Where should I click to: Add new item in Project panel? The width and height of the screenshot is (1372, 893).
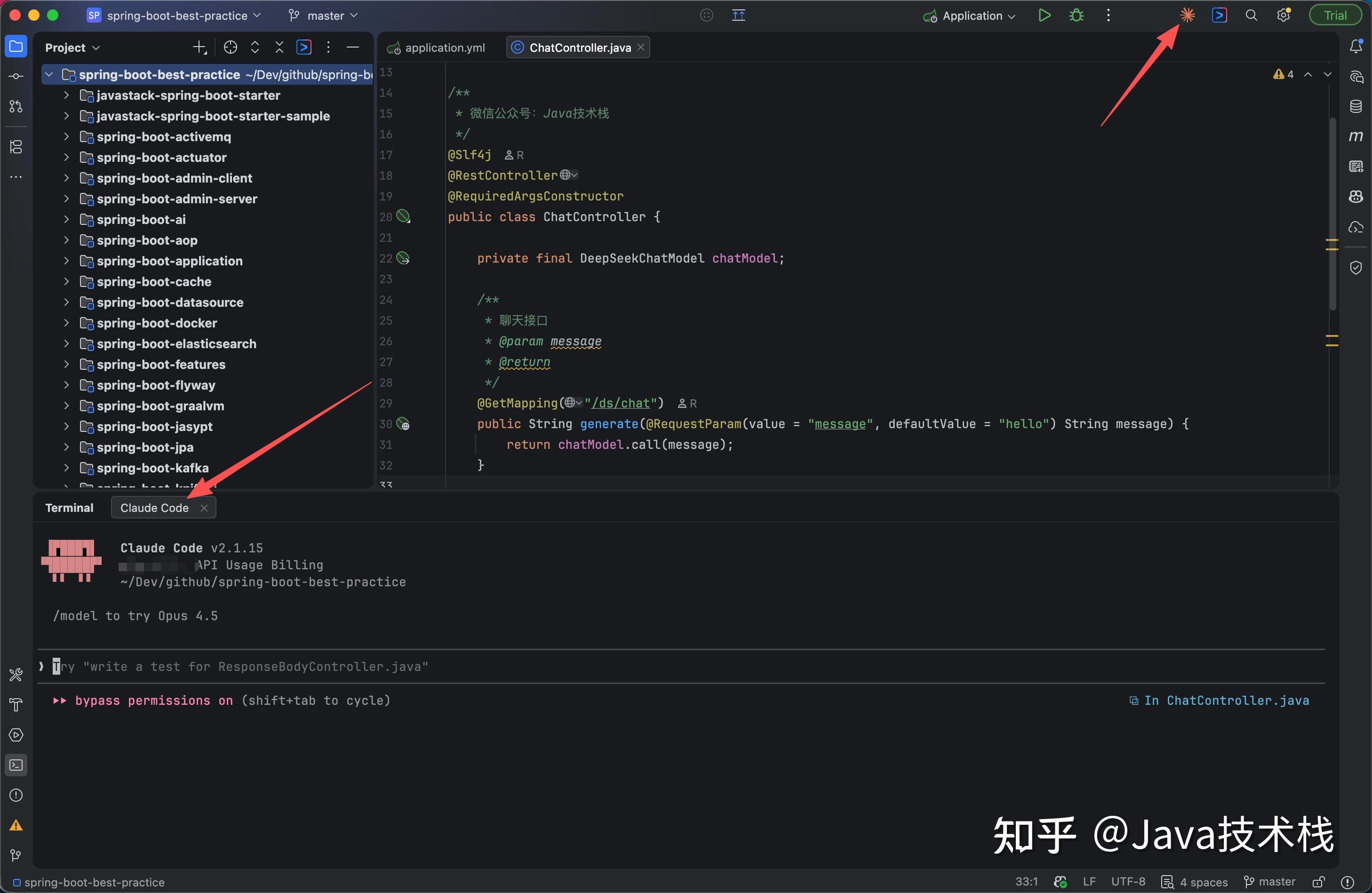(199, 47)
